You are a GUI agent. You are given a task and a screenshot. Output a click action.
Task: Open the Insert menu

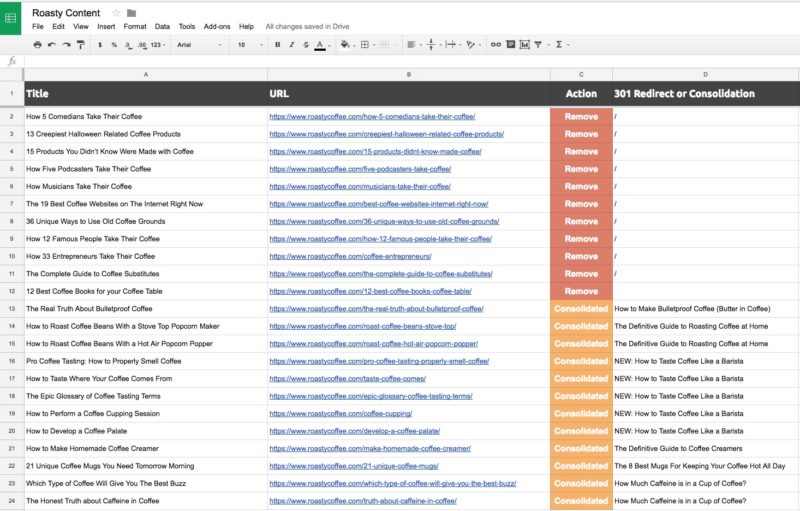click(106, 27)
